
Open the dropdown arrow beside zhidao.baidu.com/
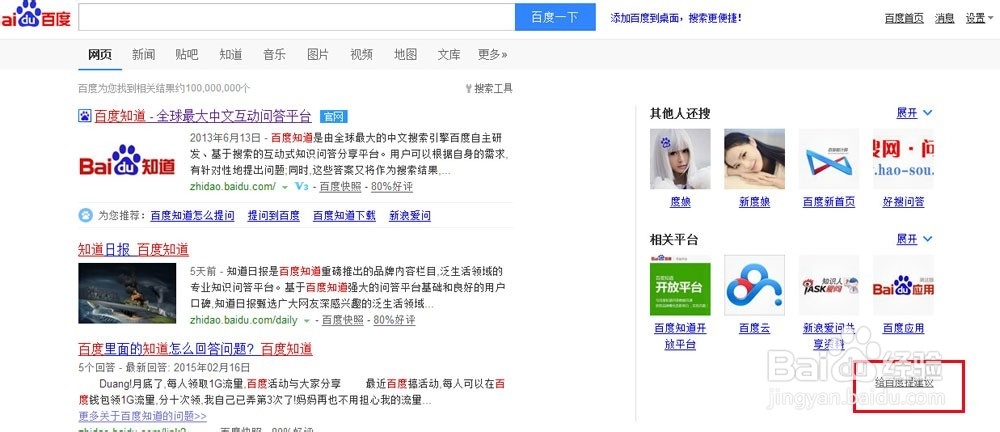(x=284, y=187)
